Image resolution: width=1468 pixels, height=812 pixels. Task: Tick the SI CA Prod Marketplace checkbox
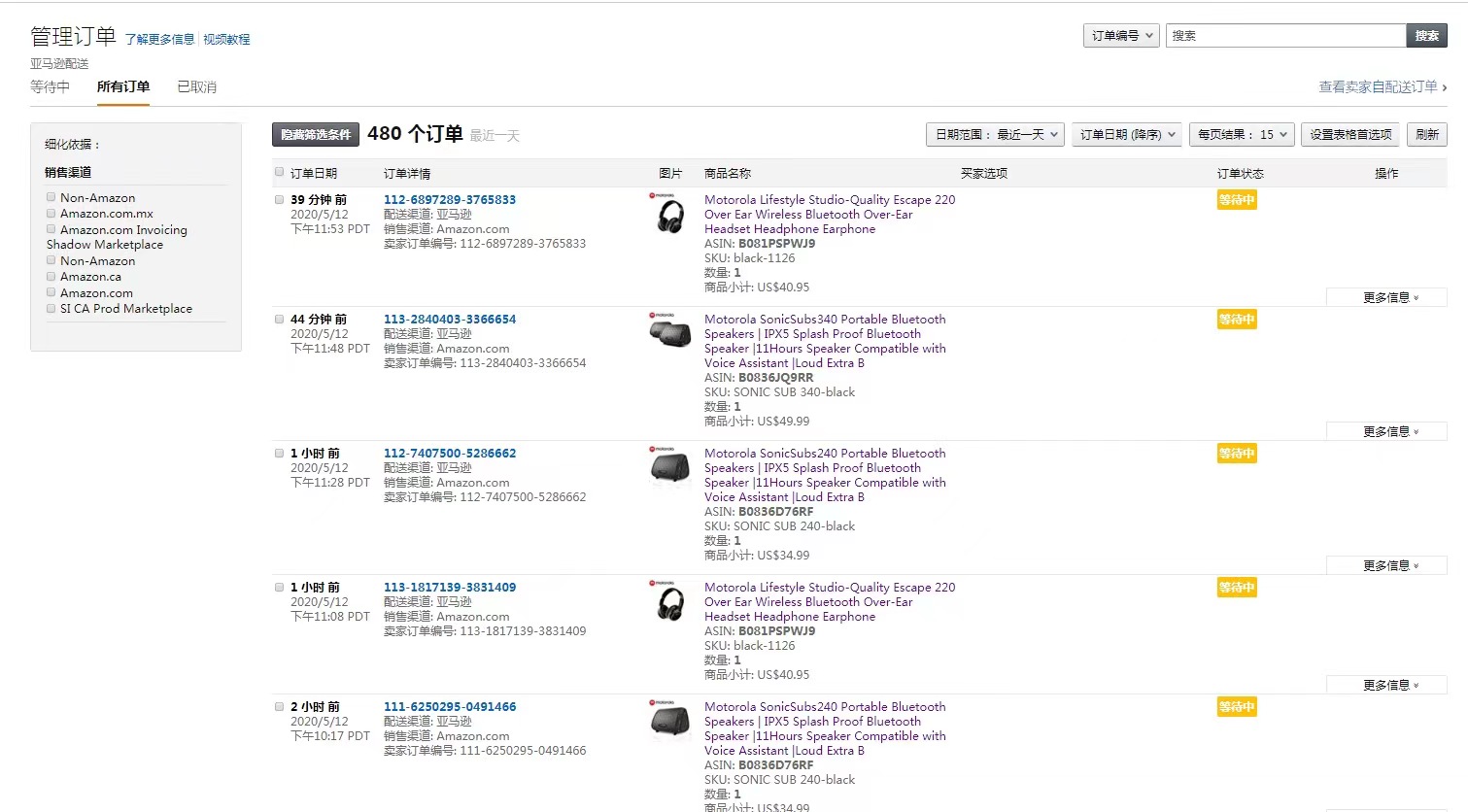coord(51,308)
